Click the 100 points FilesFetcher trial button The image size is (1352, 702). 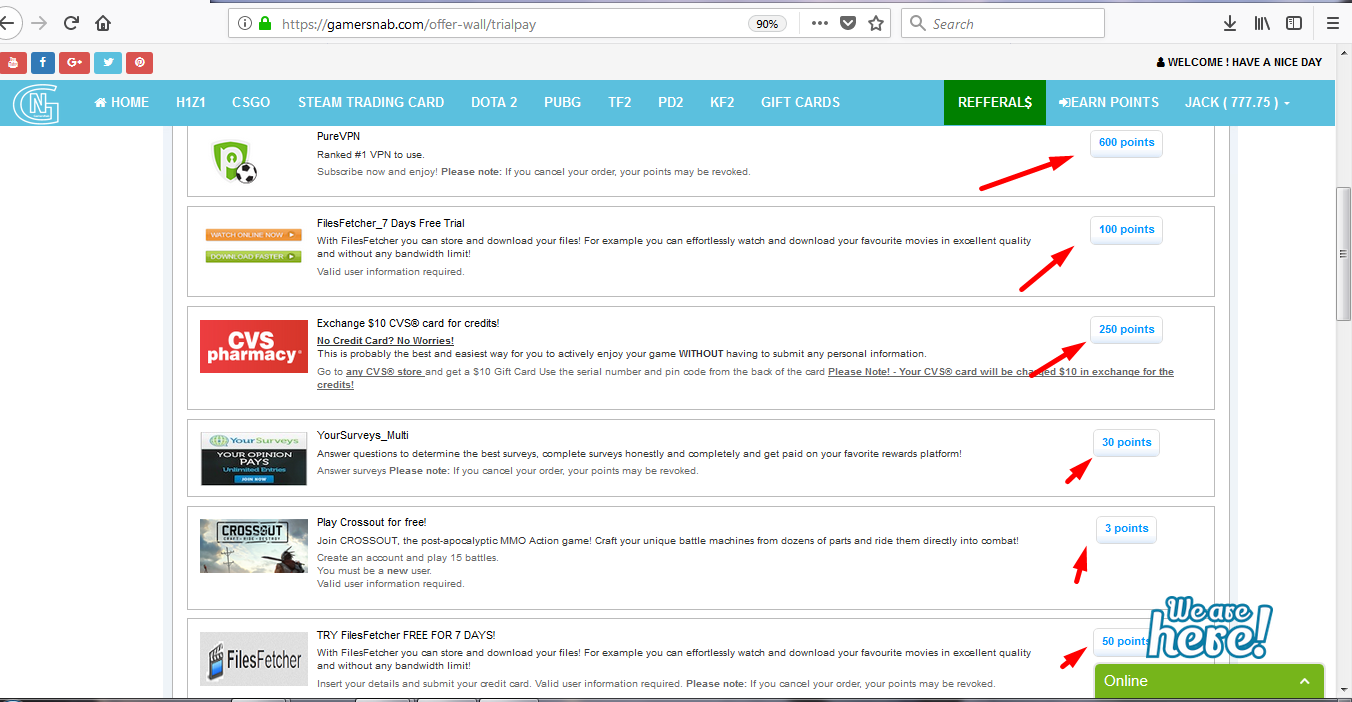(1126, 230)
